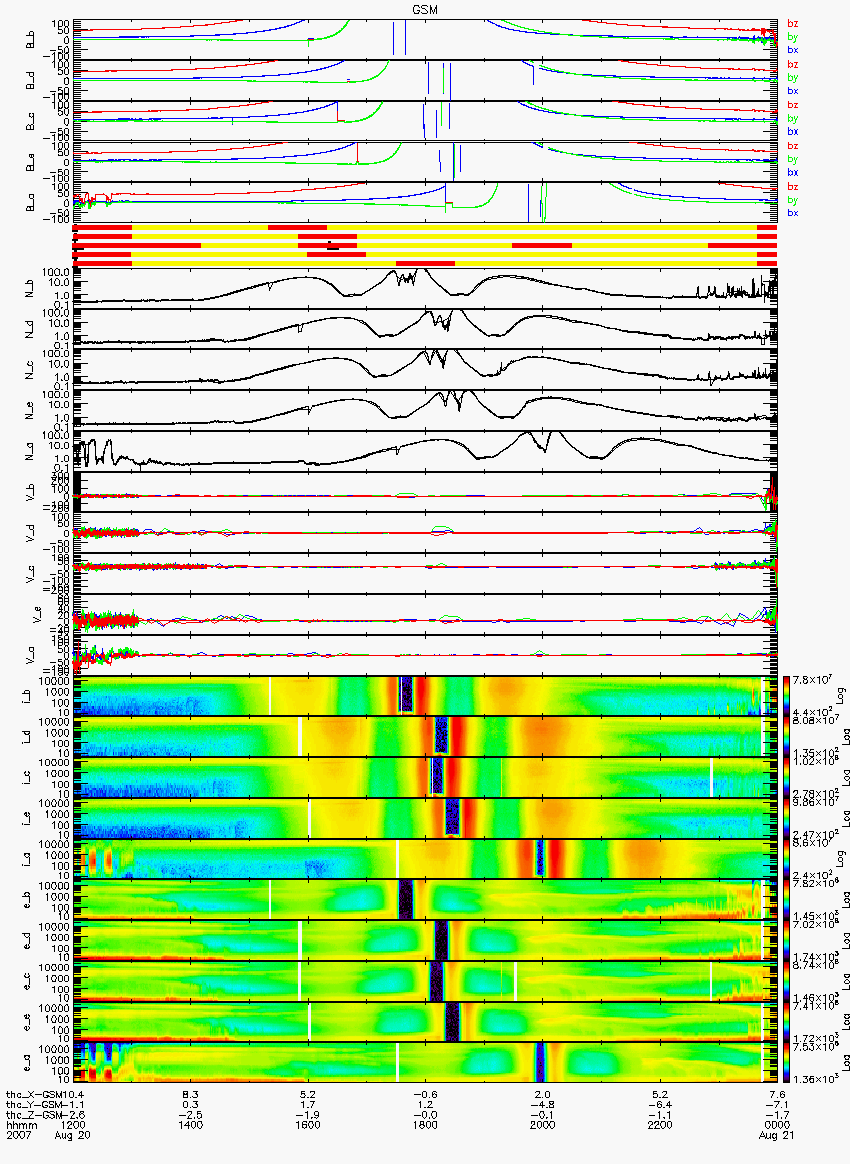Click the N_d density panel label
The image size is (850, 1164).
click(30, 329)
